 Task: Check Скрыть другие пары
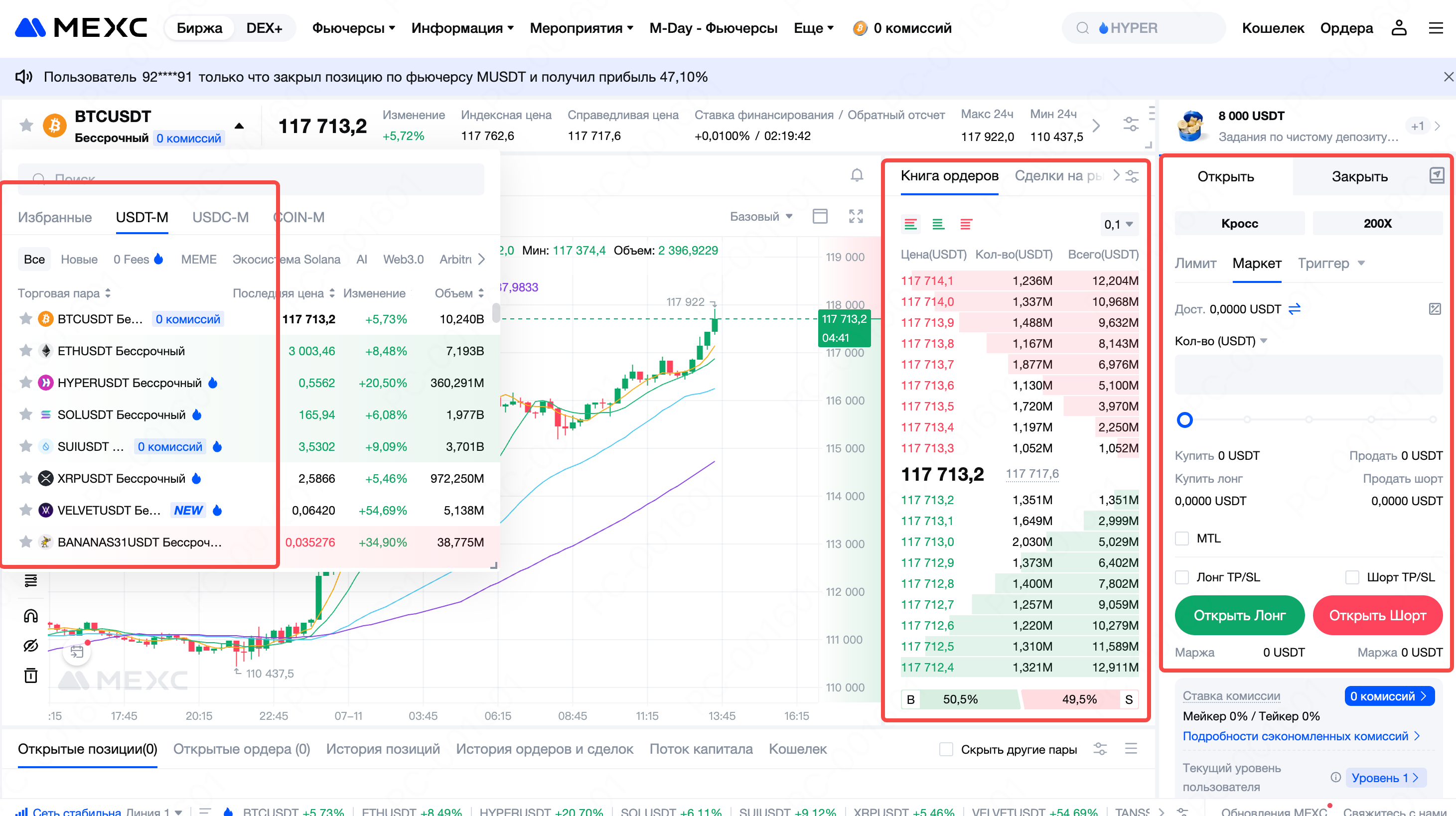[946, 749]
